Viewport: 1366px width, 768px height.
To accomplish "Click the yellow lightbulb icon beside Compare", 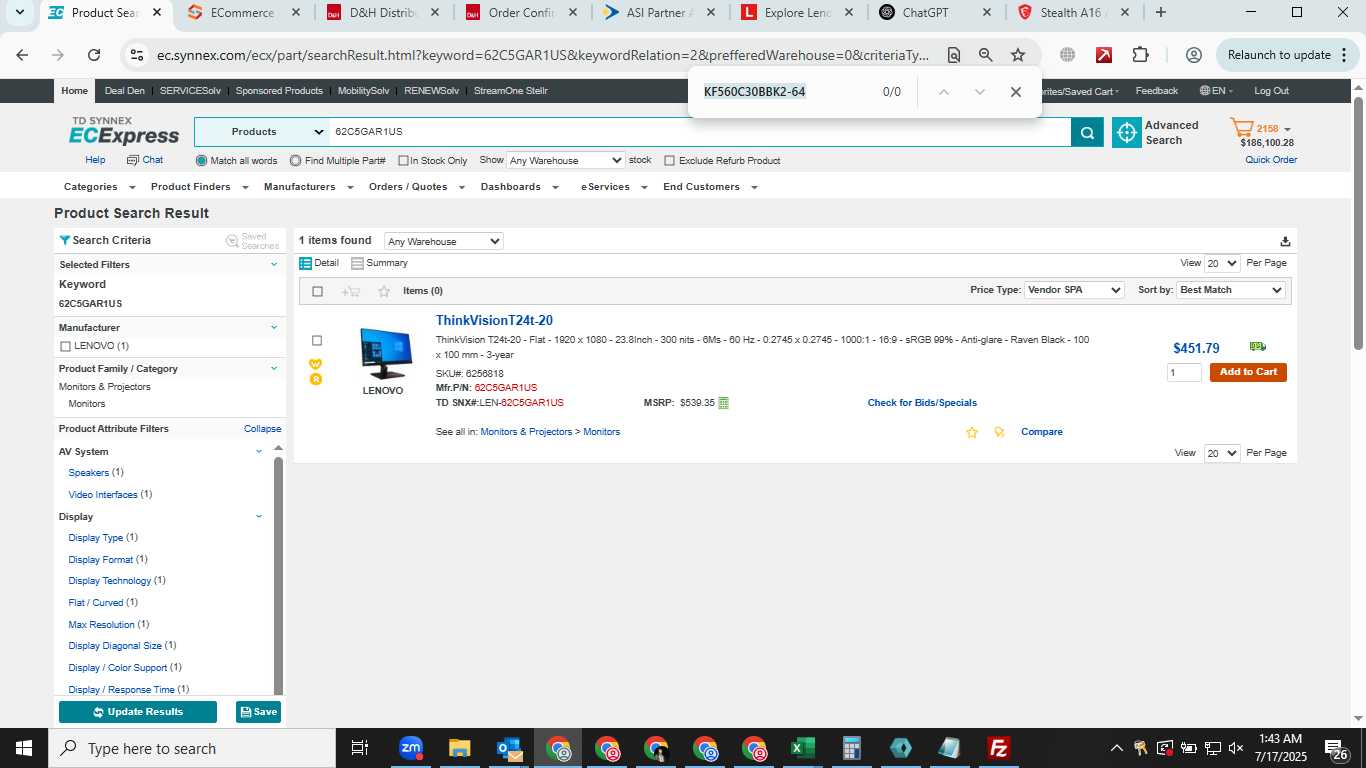I will pyautogui.click(x=999, y=432).
